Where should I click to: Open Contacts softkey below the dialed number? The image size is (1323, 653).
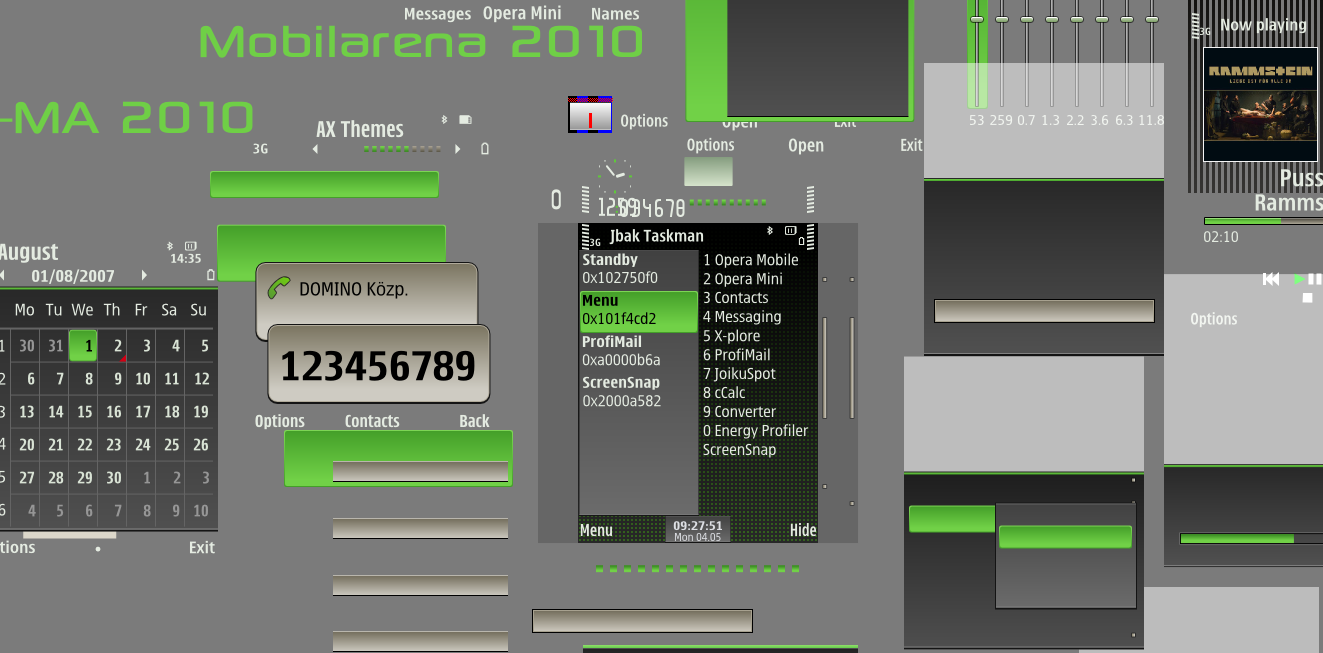(x=372, y=421)
